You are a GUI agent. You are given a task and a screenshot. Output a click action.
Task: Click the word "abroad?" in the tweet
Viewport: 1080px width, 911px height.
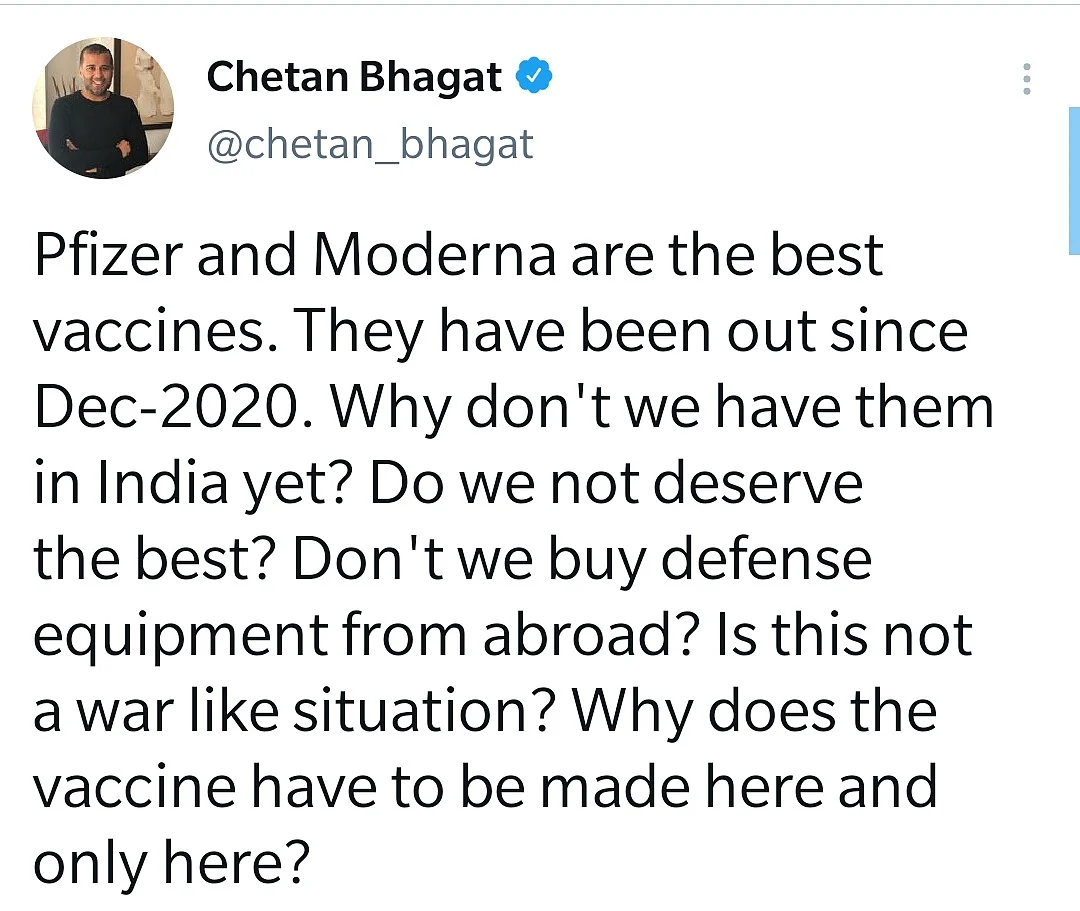592,634
